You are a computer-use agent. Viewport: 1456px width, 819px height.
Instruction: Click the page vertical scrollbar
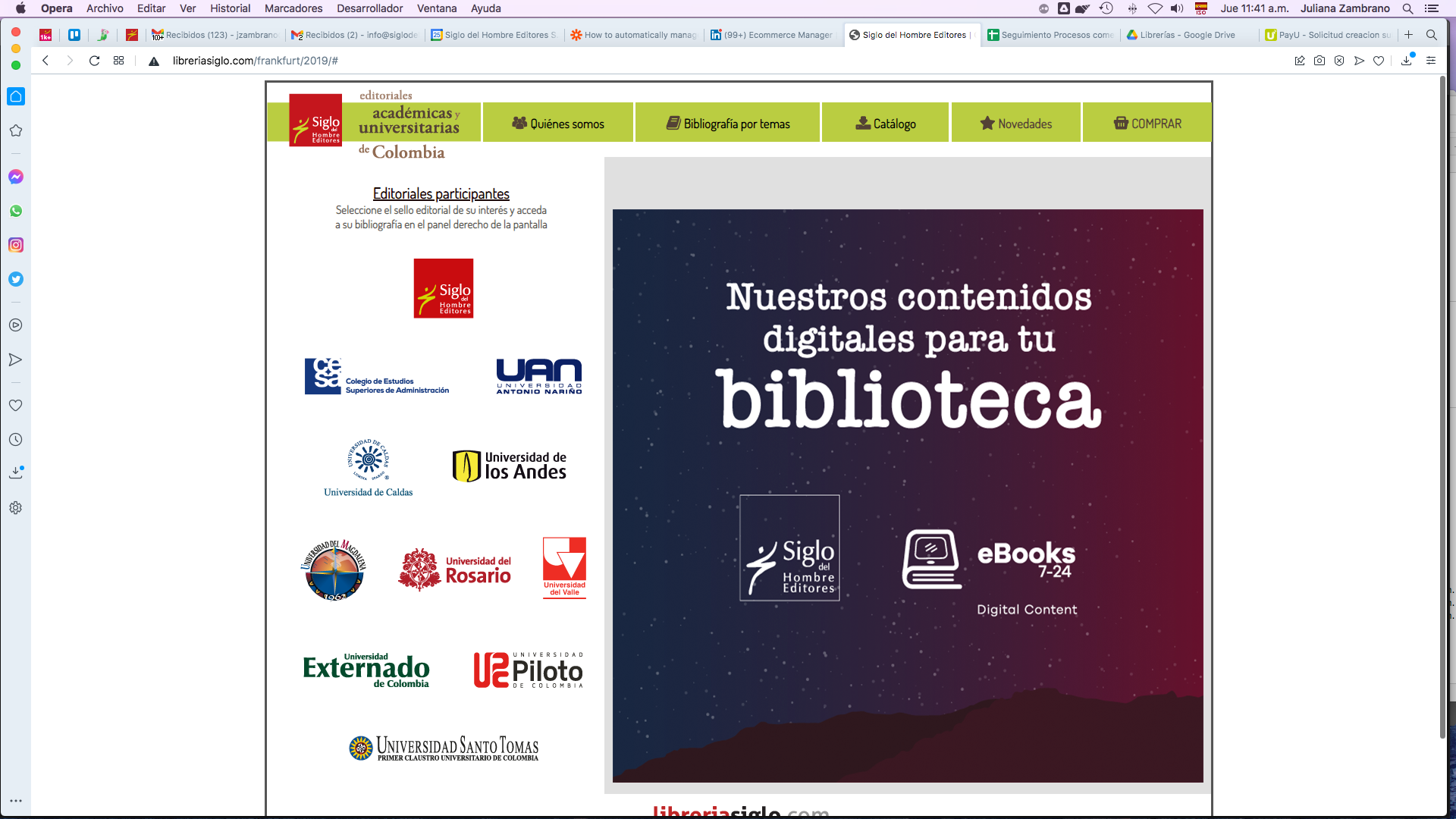point(1442,407)
